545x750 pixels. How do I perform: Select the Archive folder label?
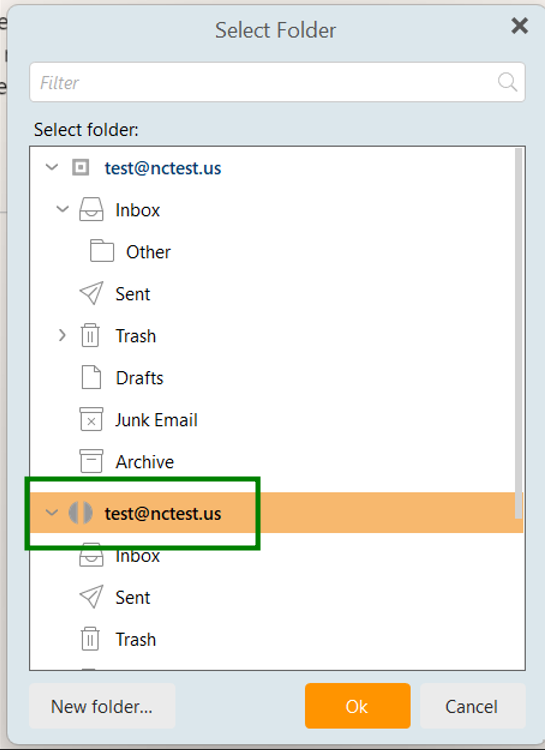click(145, 462)
